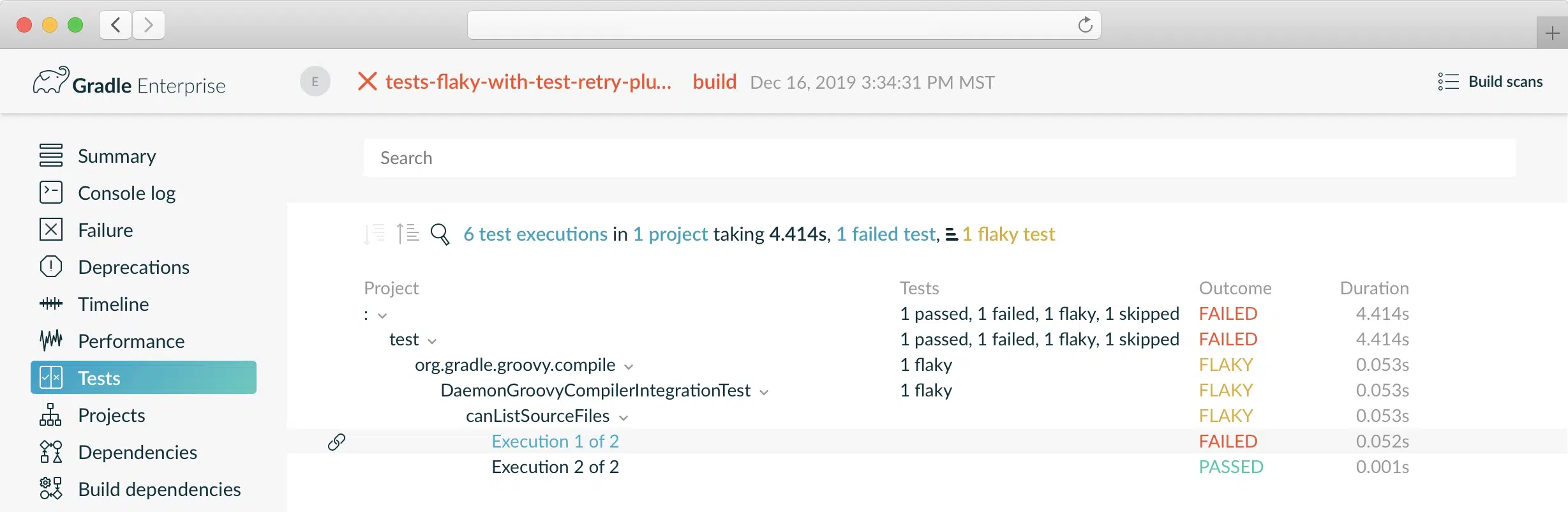
Task: Toggle descending sort order
Action: tap(376, 233)
